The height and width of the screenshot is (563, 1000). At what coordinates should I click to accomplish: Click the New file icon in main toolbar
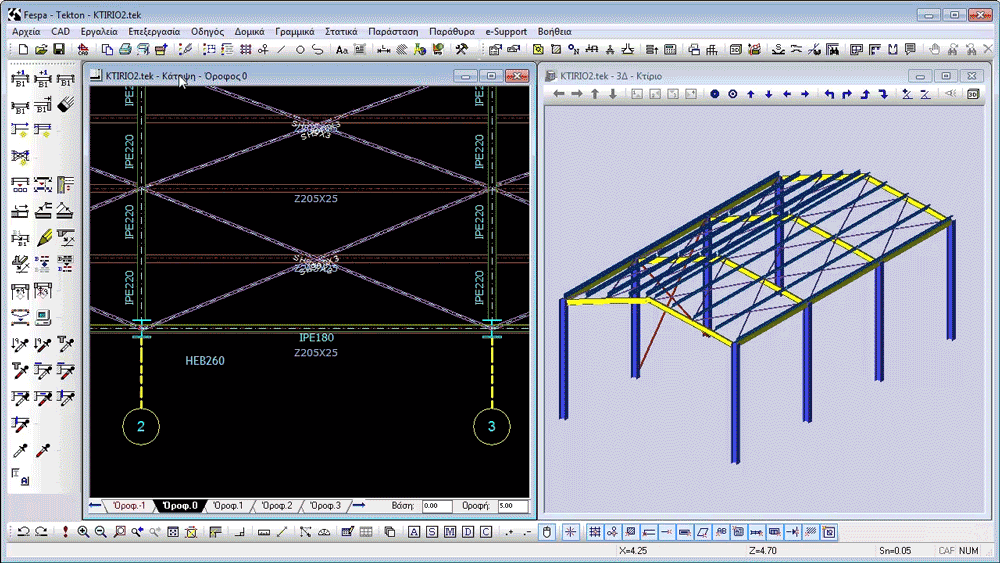tap(24, 49)
